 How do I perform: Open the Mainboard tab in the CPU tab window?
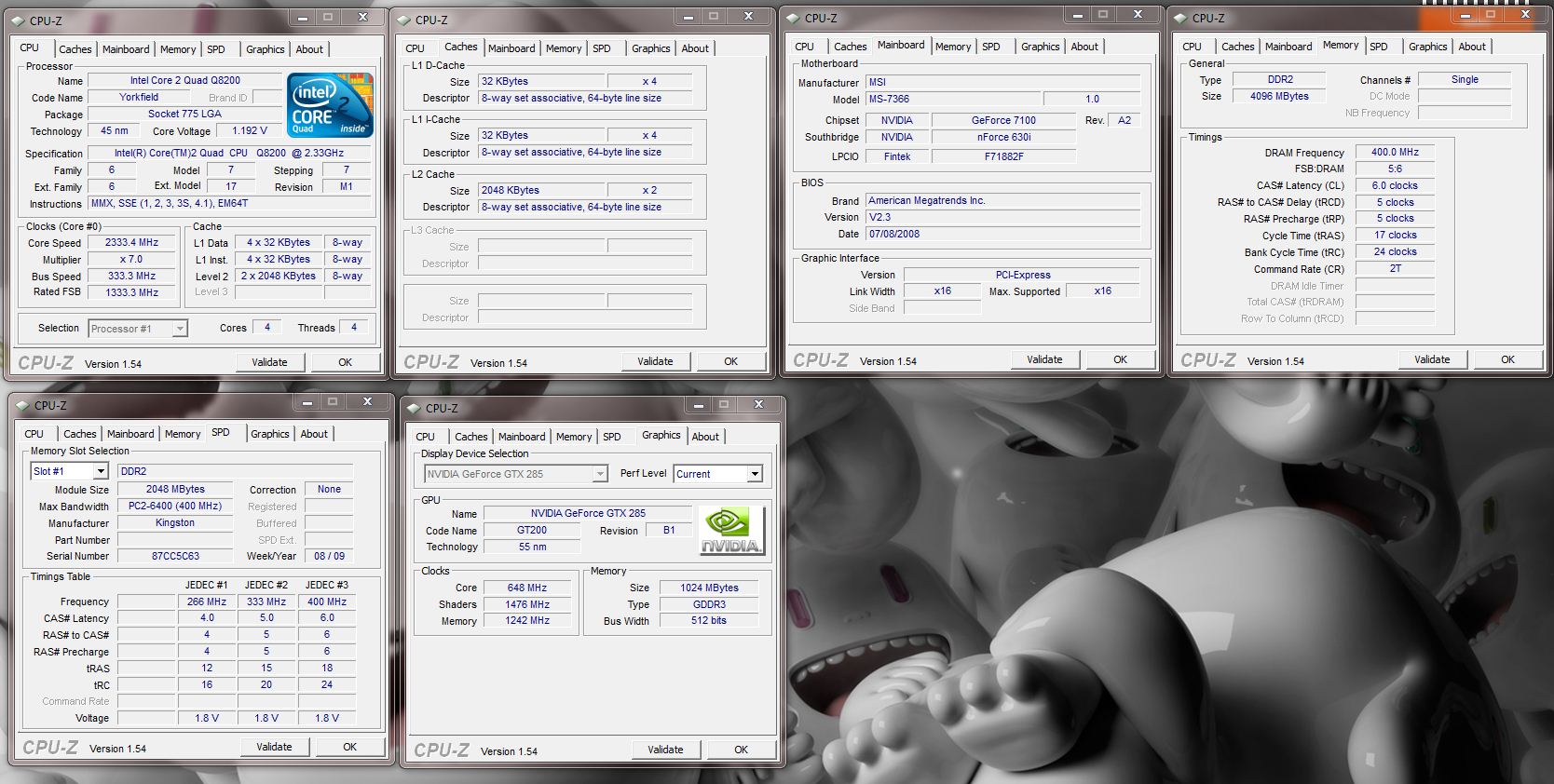(x=126, y=49)
